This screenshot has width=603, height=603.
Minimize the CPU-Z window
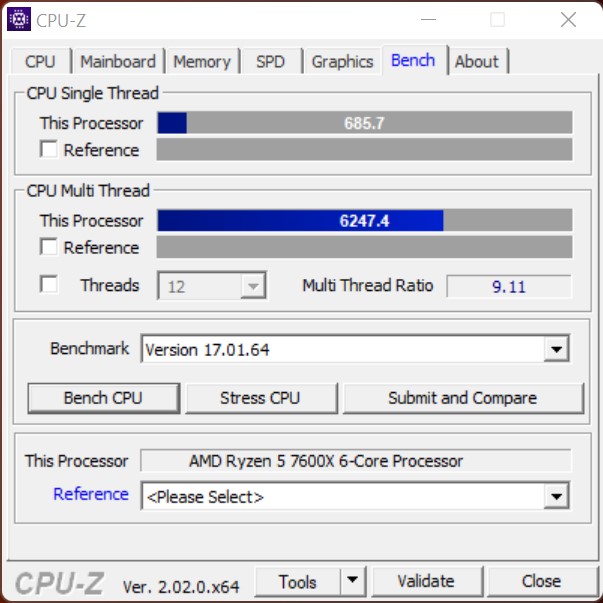pyautogui.click(x=428, y=19)
